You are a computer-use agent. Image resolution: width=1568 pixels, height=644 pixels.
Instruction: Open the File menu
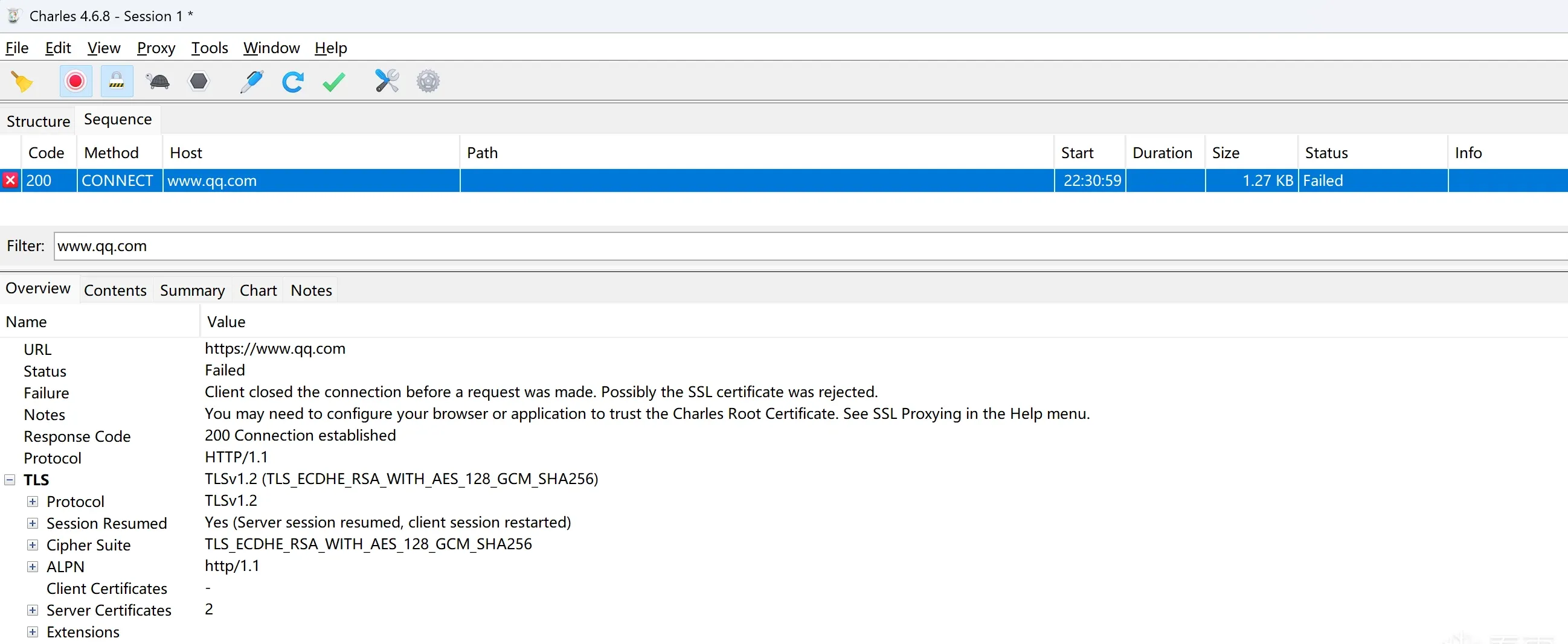click(17, 48)
